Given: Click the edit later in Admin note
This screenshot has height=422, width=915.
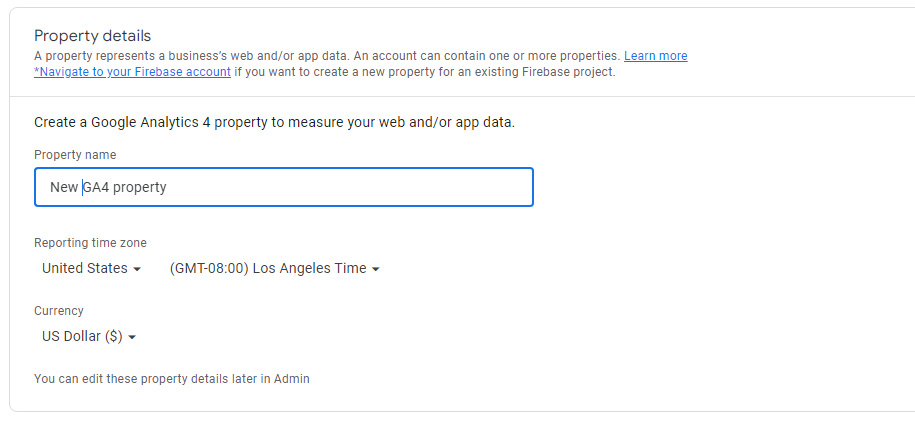Looking at the screenshot, I should pos(171,379).
